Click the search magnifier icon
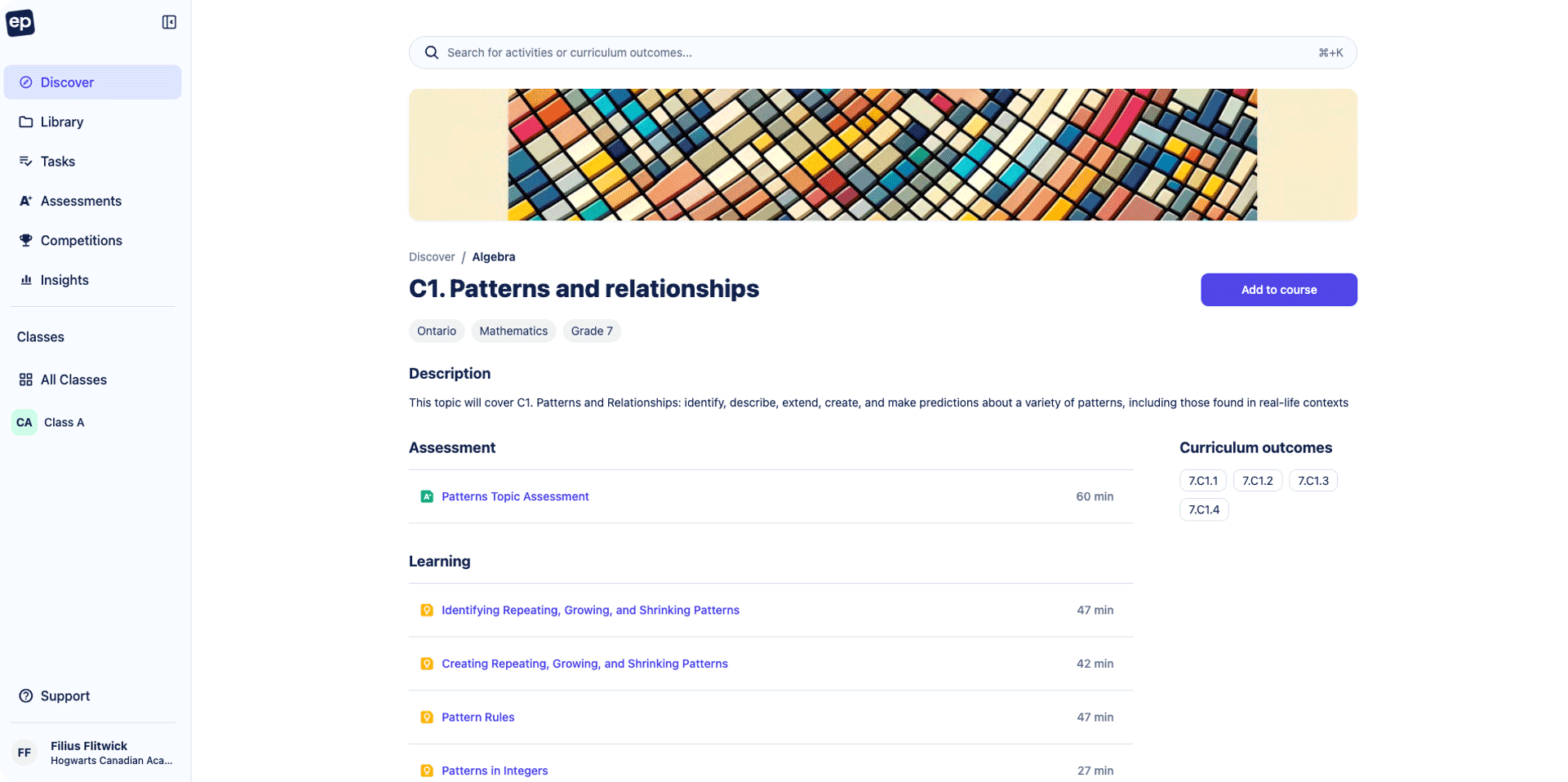 coord(432,53)
